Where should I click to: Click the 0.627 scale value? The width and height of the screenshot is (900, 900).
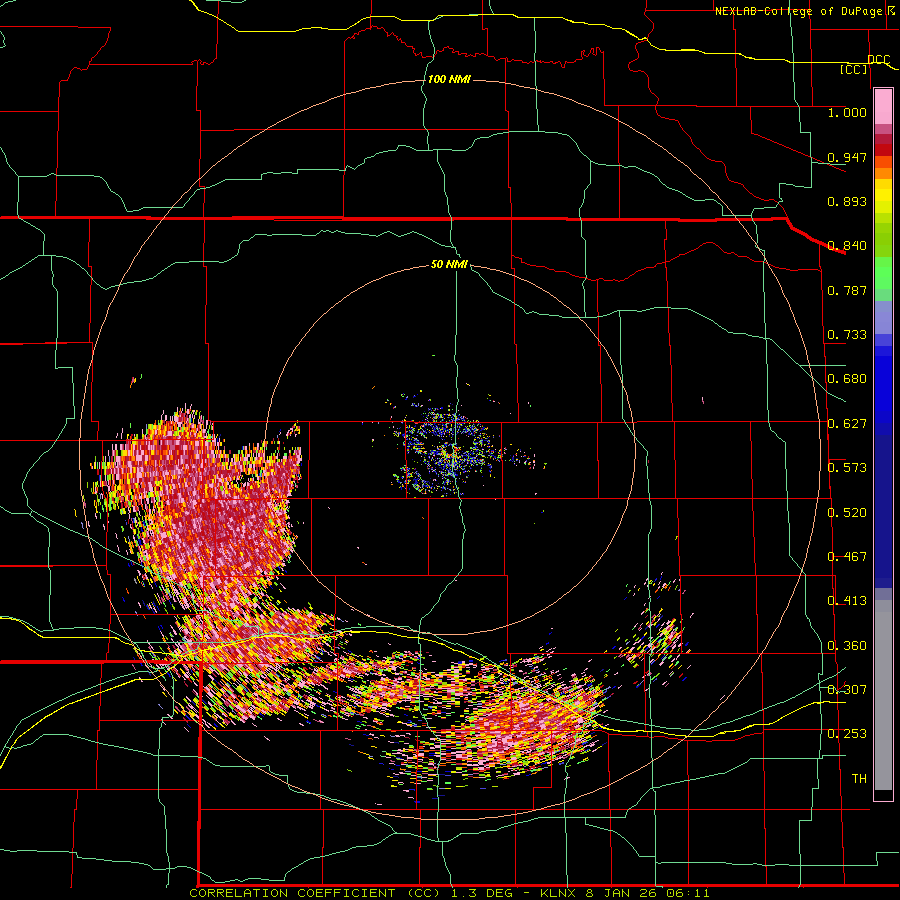tap(847, 424)
